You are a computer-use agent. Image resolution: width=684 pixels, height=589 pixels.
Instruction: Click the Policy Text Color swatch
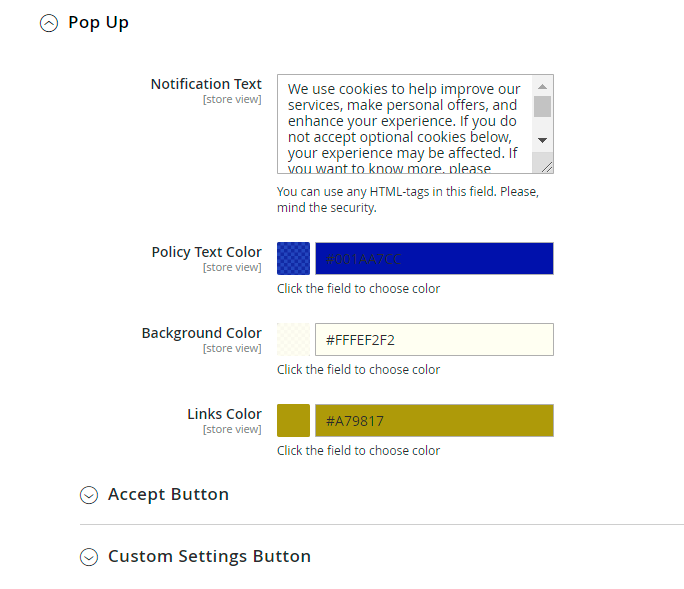tap(293, 258)
